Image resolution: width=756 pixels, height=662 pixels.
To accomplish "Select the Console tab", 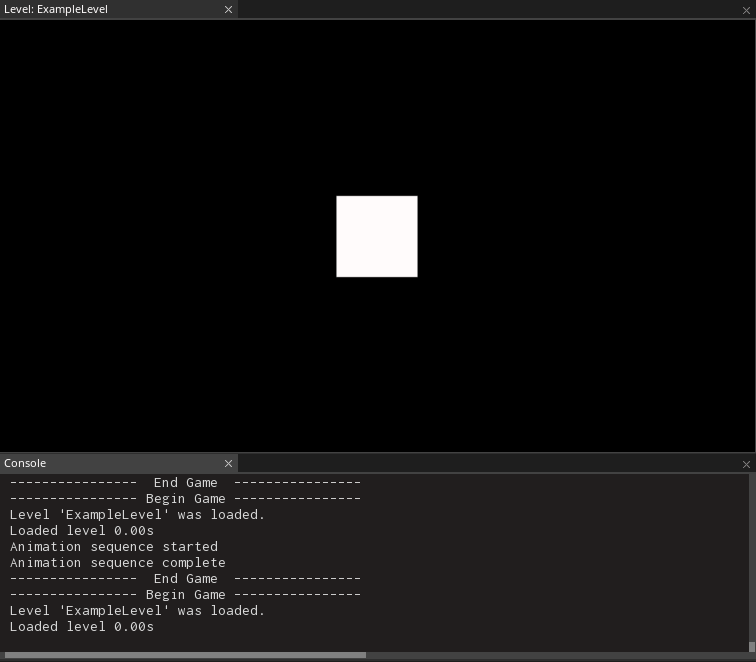I will [118, 463].
